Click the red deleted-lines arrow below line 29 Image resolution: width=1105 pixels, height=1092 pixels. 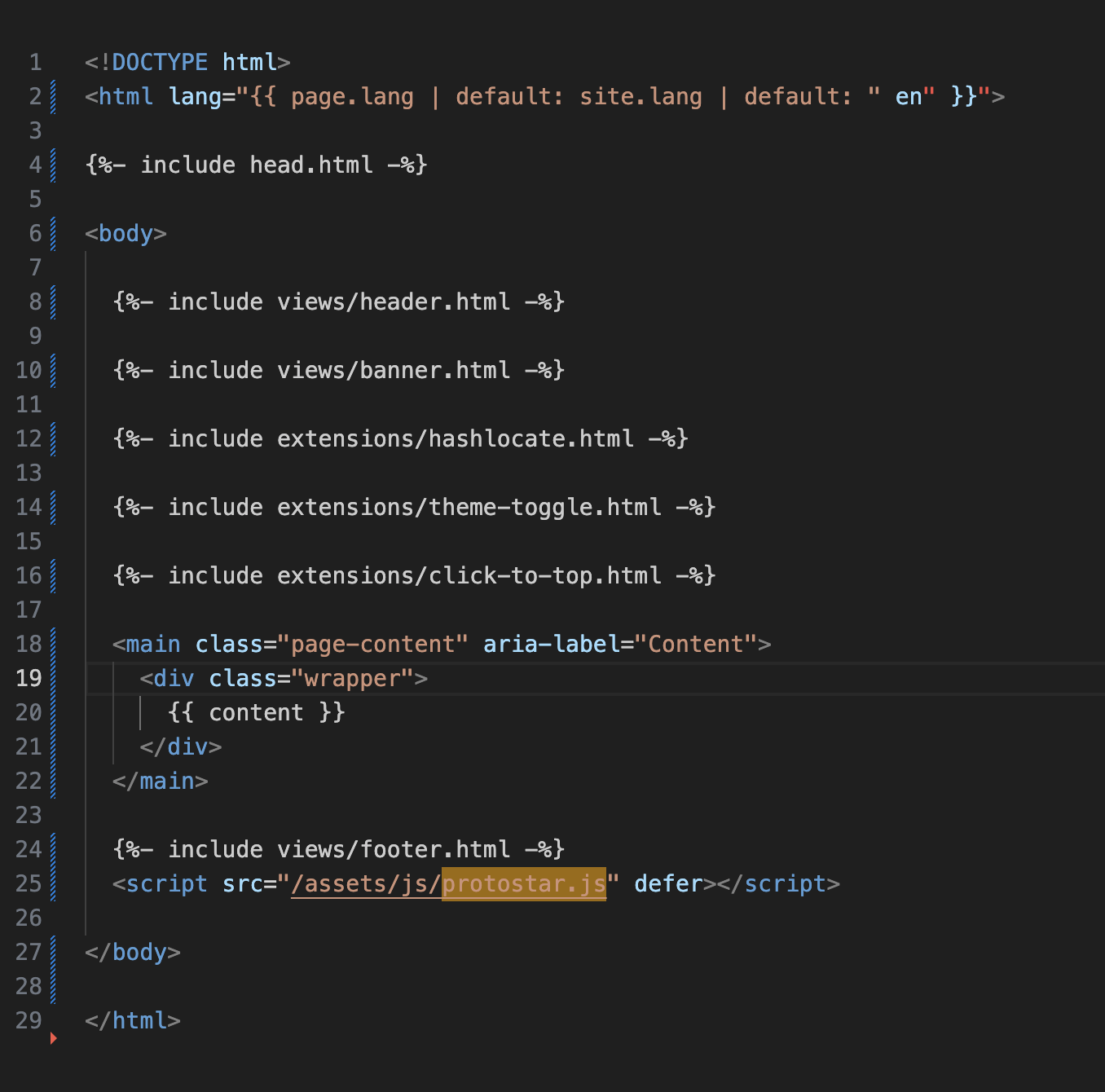(54, 1038)
